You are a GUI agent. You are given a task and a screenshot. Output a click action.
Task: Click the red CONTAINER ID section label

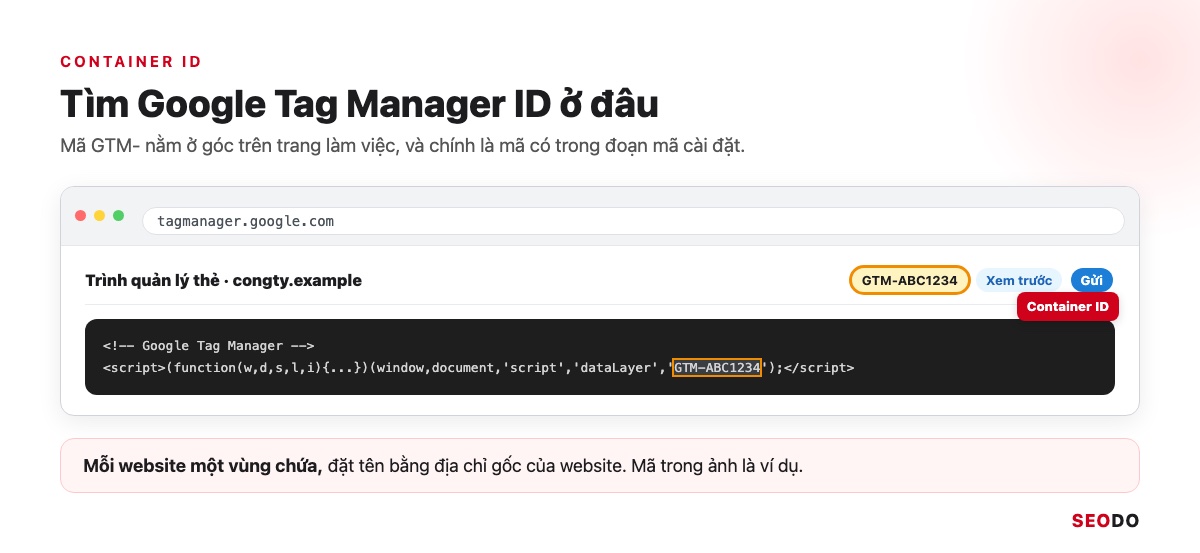pyautogui.click(x=131, y=62)
